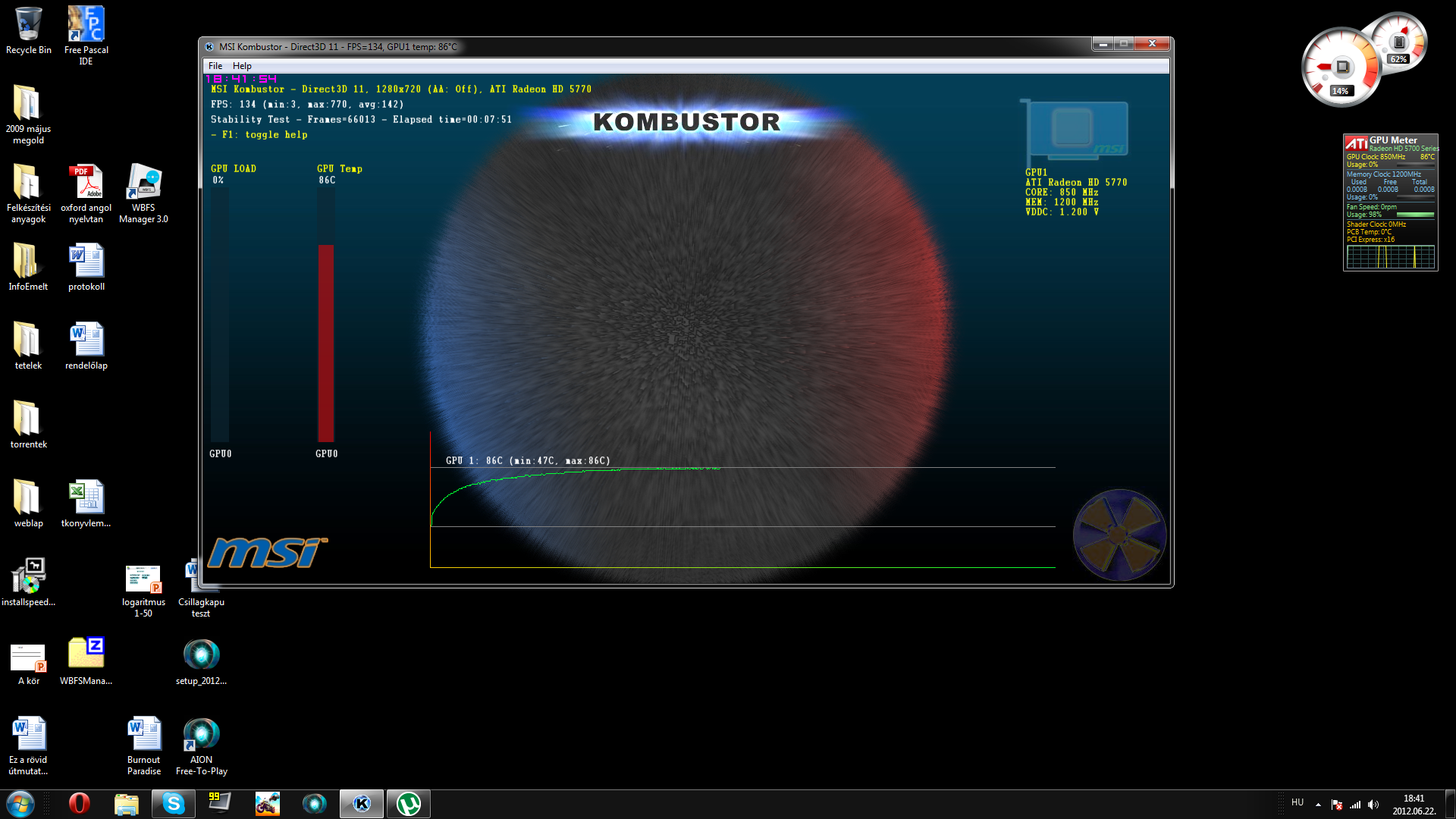Image resolution: width=1456 pixels, height=819 pixels.
Task: Click the GPU Temp red bar
Action: click(x=326, y=343)
